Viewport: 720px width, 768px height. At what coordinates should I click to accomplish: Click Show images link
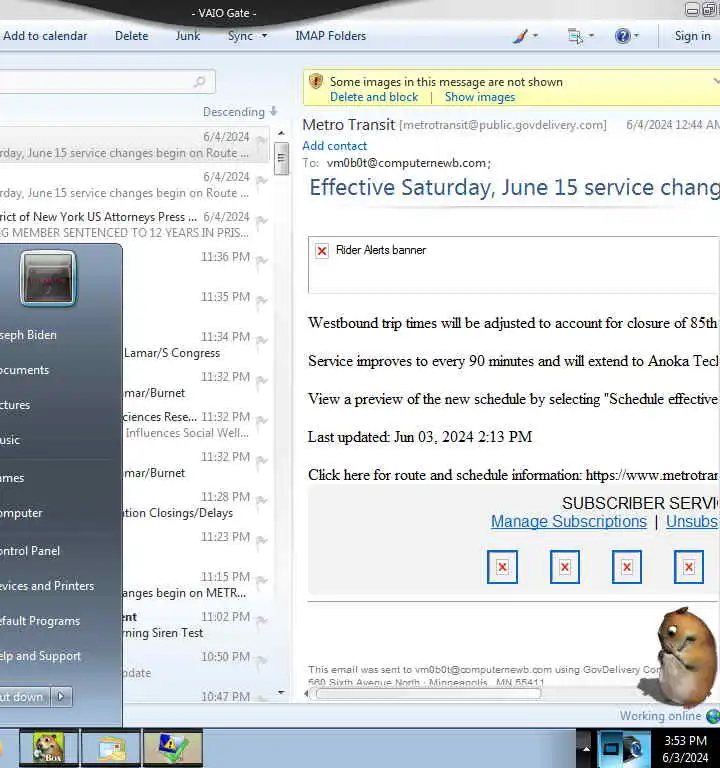480,97
